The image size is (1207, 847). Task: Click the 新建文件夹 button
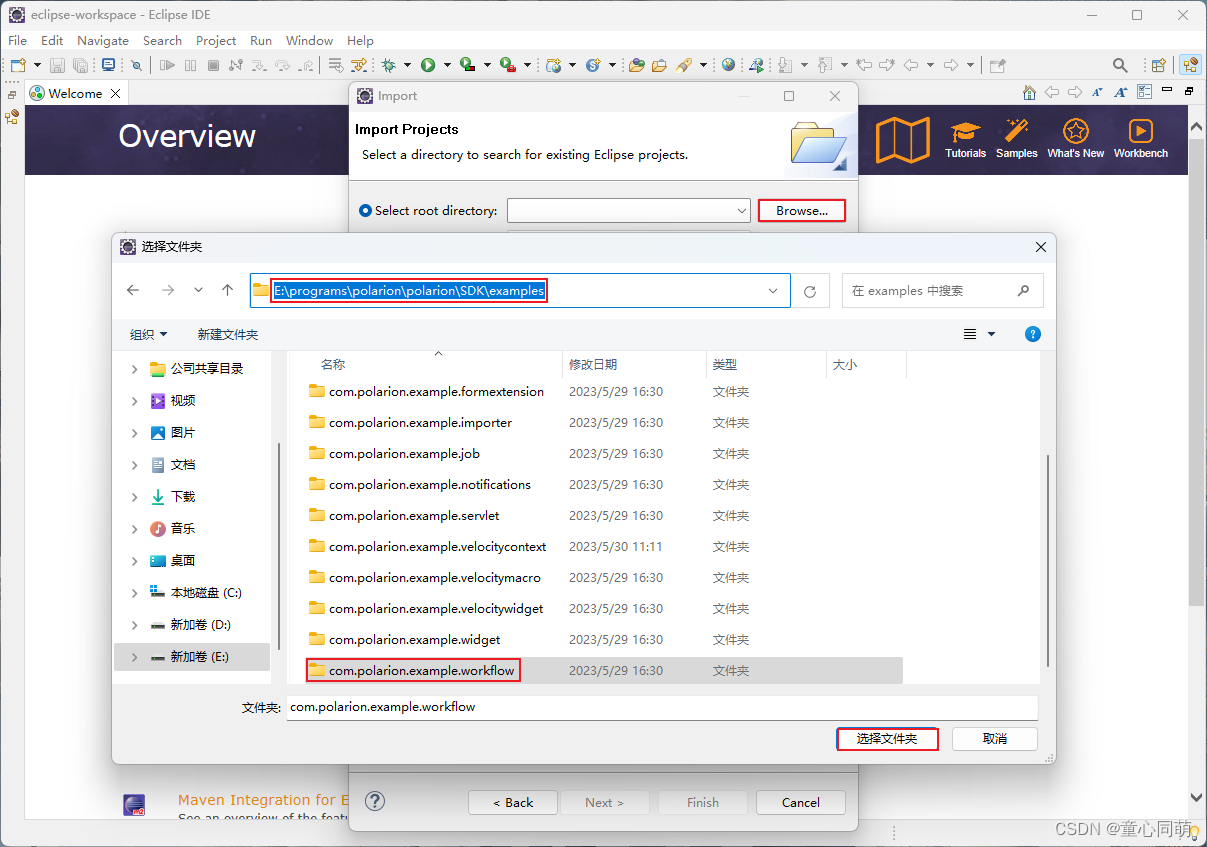pyautogui.click(x=228, y=334)
